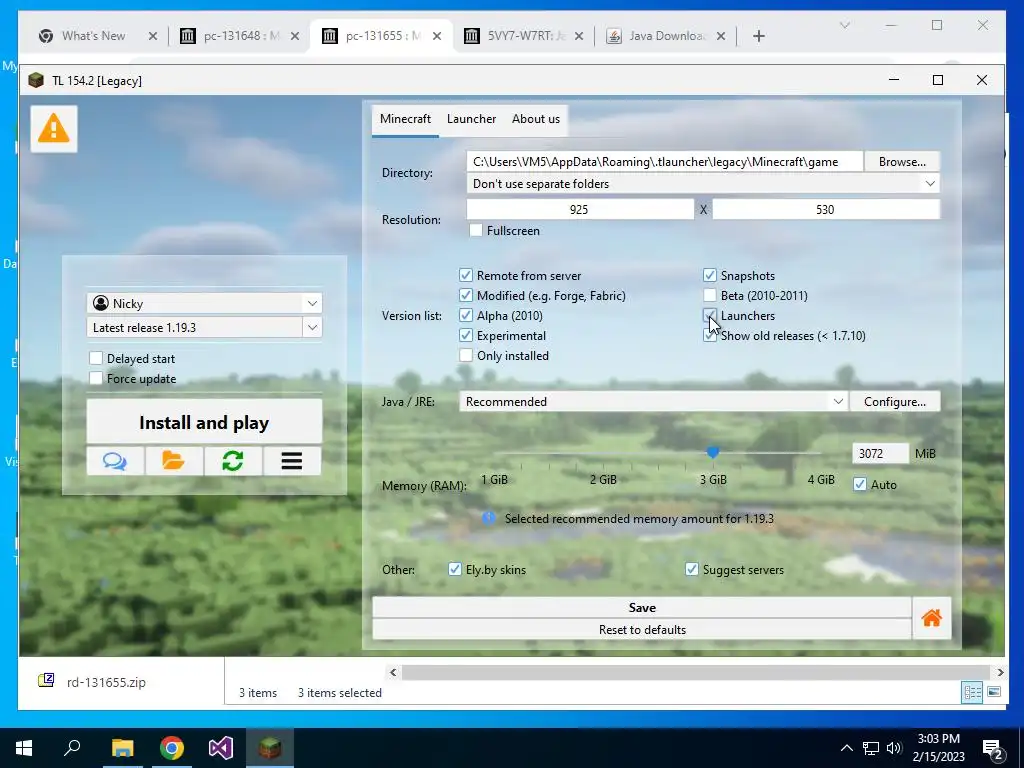Click Configure... Java button
1024x768 pixels.
(x=895, y=402)
